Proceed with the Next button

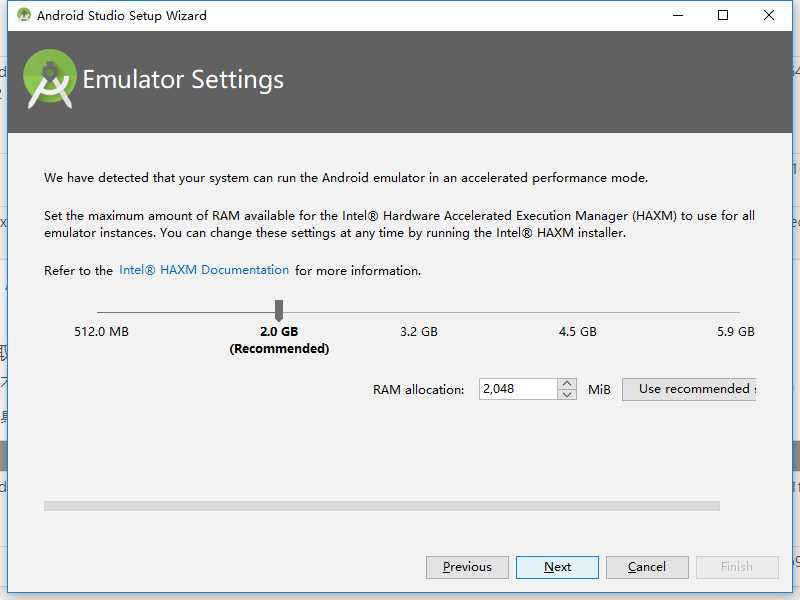click(557, 567)
